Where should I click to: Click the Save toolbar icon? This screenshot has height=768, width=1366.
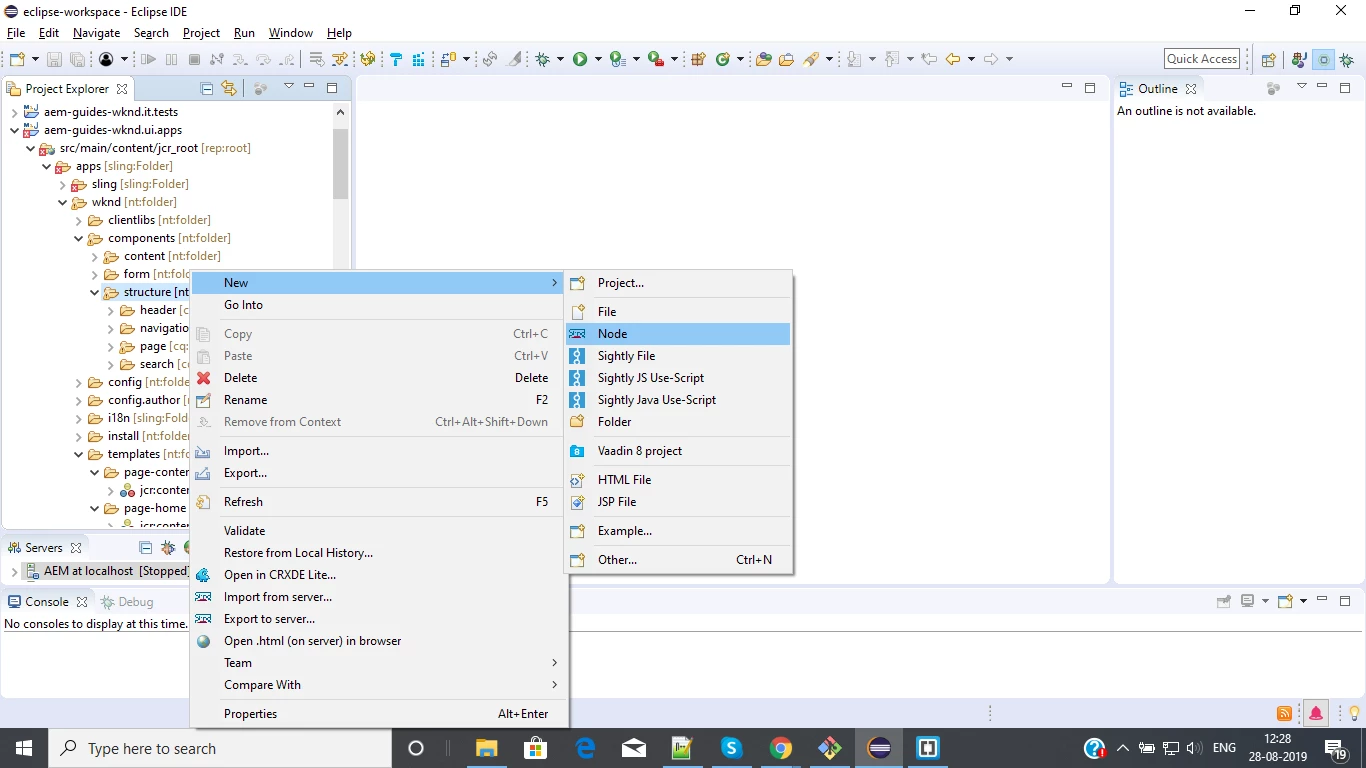53,59
